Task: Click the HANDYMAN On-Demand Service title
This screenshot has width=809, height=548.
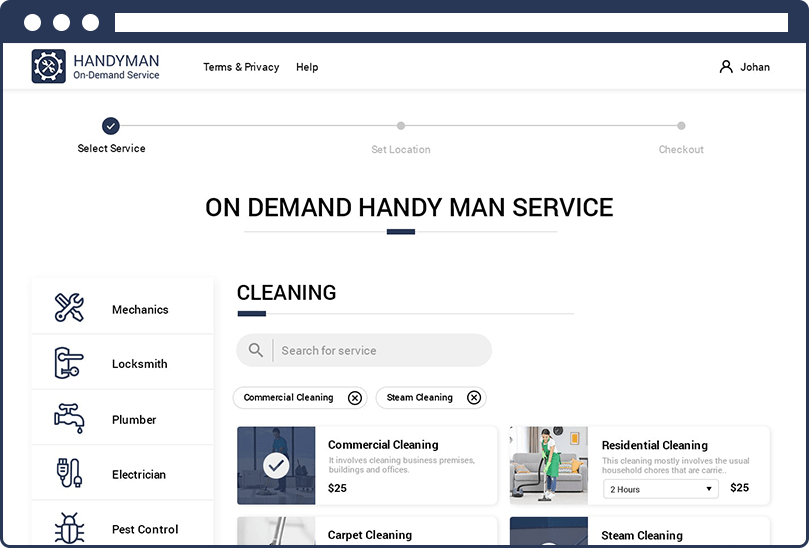Action: (x=116, y=67)
